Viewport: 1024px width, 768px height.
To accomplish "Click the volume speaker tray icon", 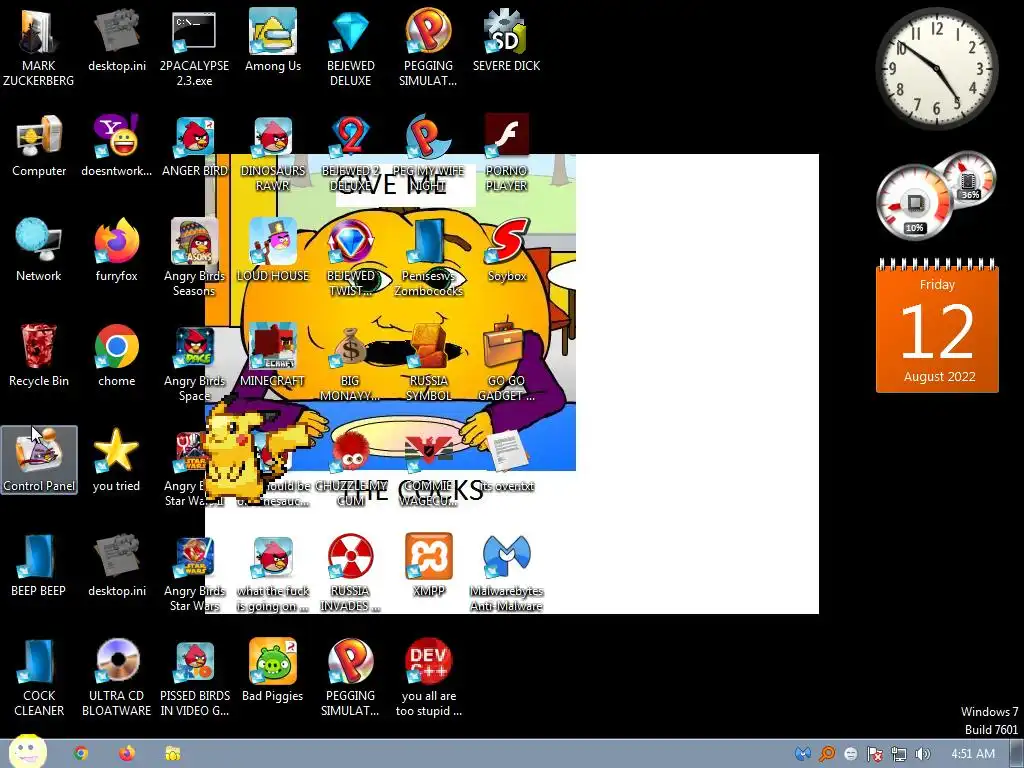I will (x=923, y=754).
